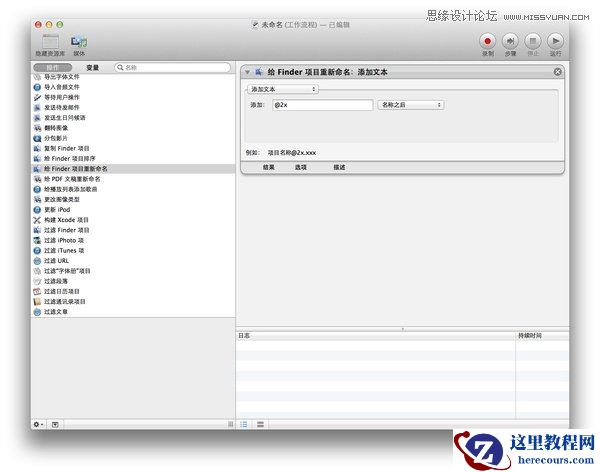Select the 给 PDF 文稿重新命名 action icon
This screenshot has width=600, height=472.
point(37,179)
